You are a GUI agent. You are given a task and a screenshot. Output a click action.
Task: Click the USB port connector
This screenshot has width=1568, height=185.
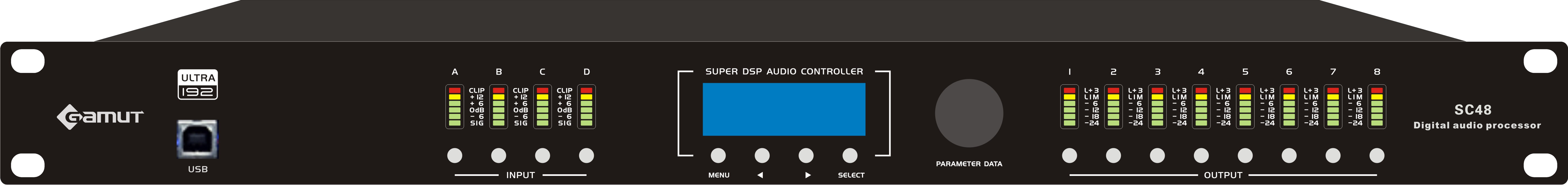point(197,139)
